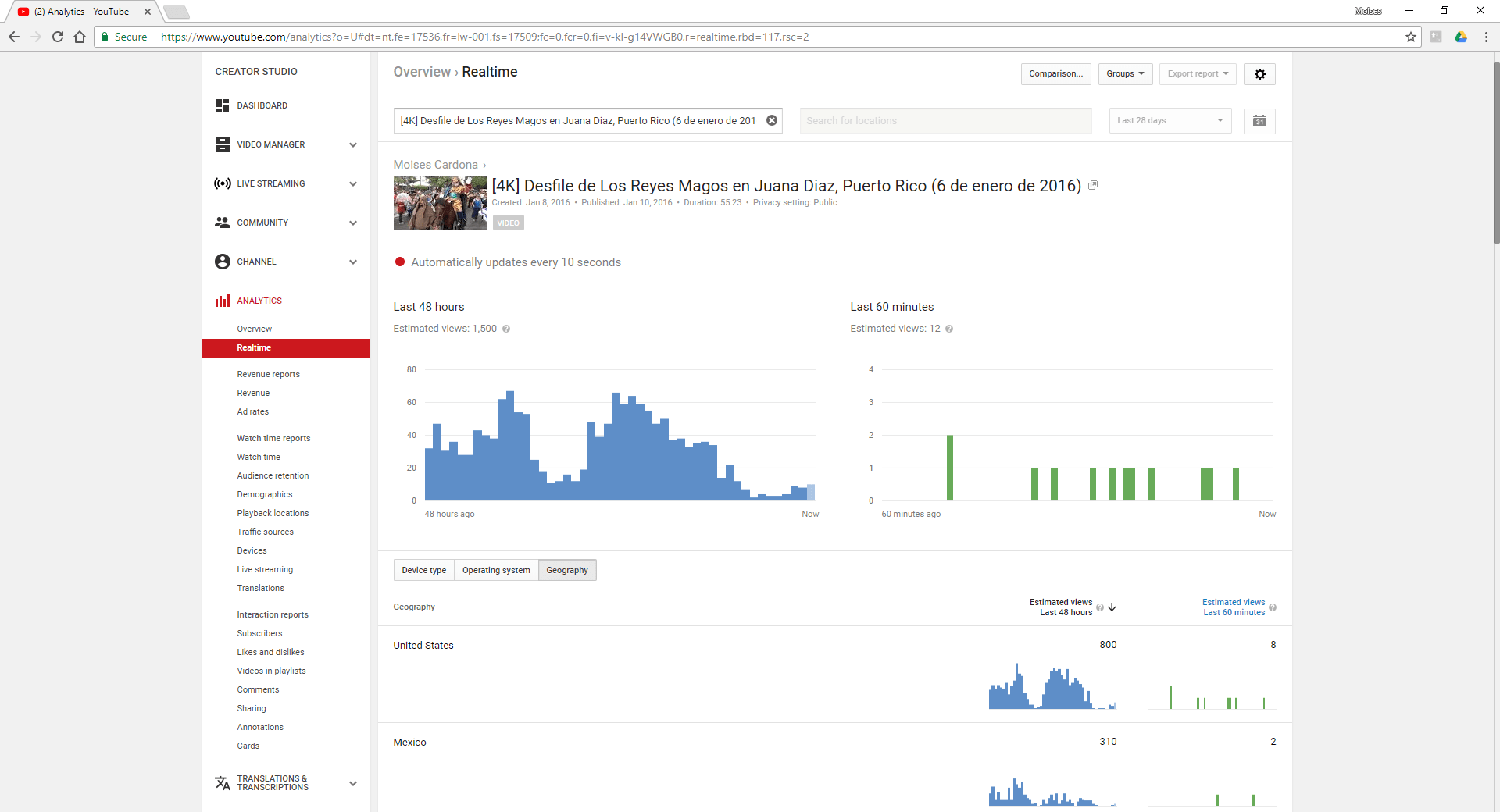1500x812 pixels.
Task: Clear the selected video filter
Action: [772, 120]
